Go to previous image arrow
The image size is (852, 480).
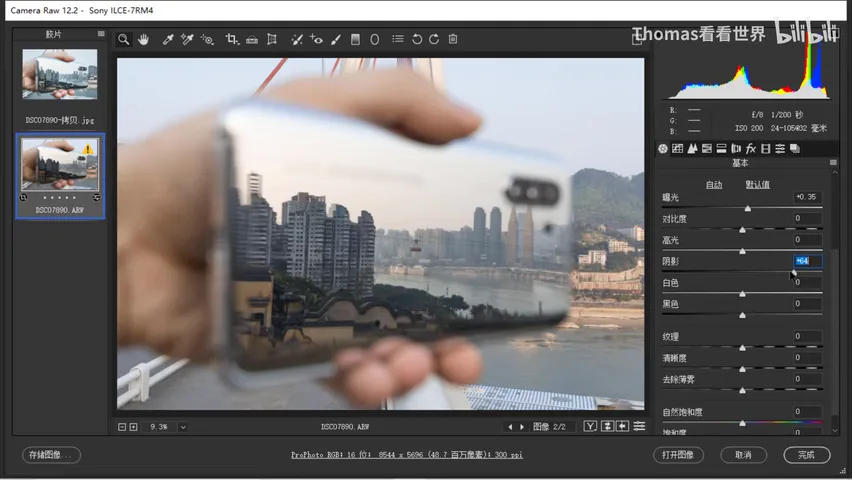(x=510, y=427)
